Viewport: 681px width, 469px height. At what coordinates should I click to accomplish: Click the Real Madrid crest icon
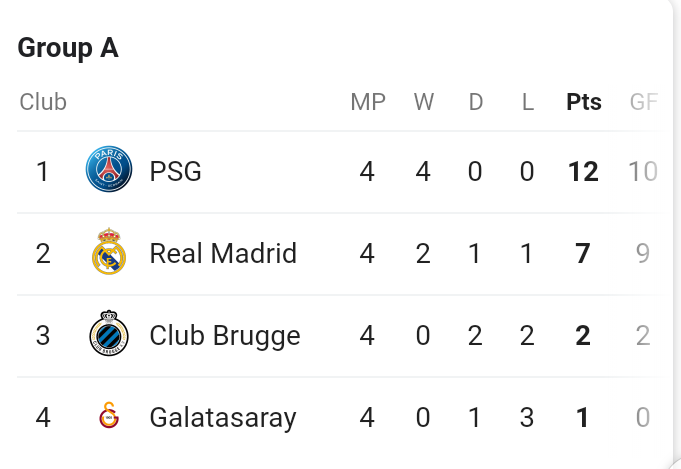click(109, 251)
